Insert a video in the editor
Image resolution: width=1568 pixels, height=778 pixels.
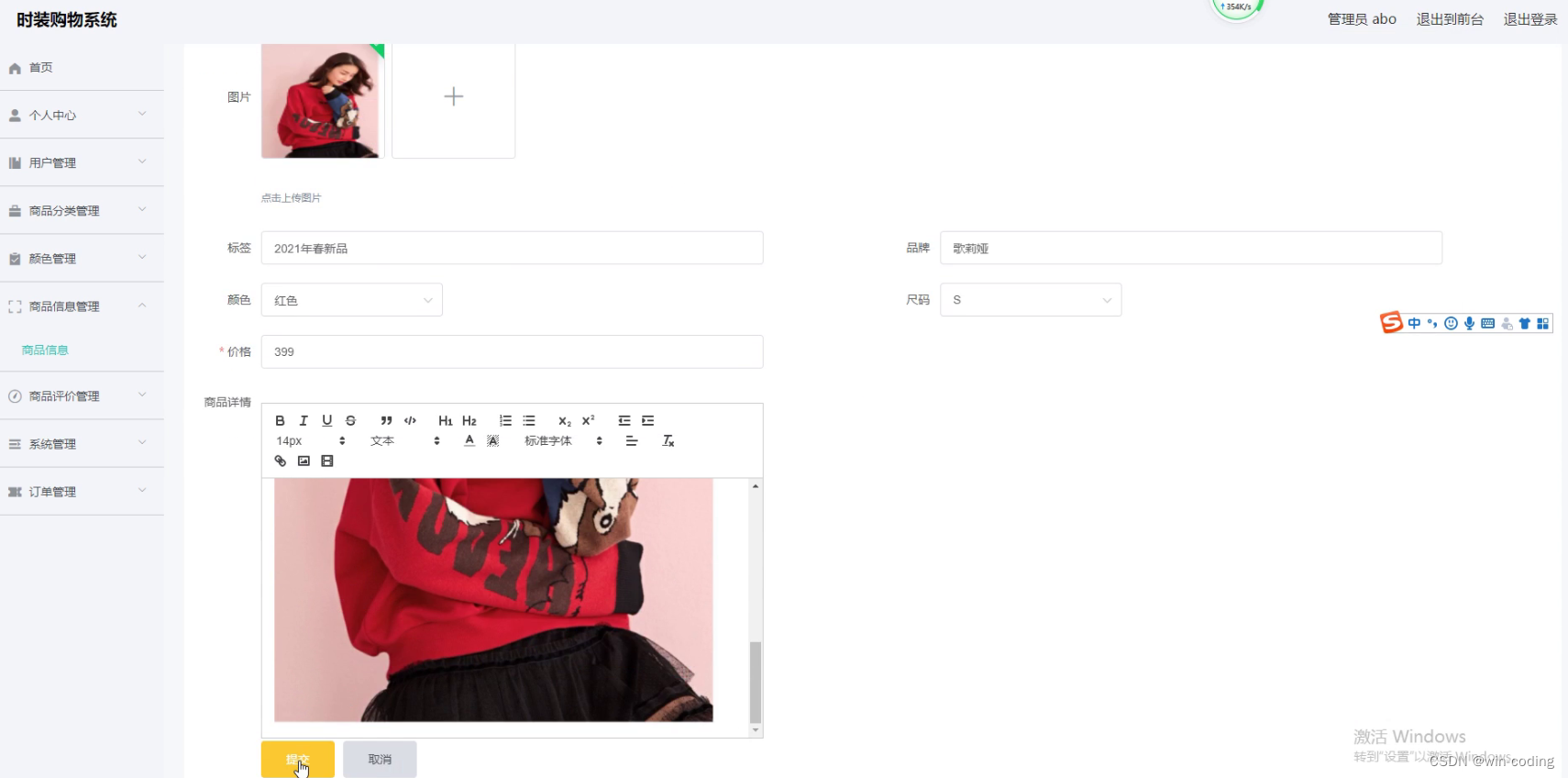pos(327,461)
